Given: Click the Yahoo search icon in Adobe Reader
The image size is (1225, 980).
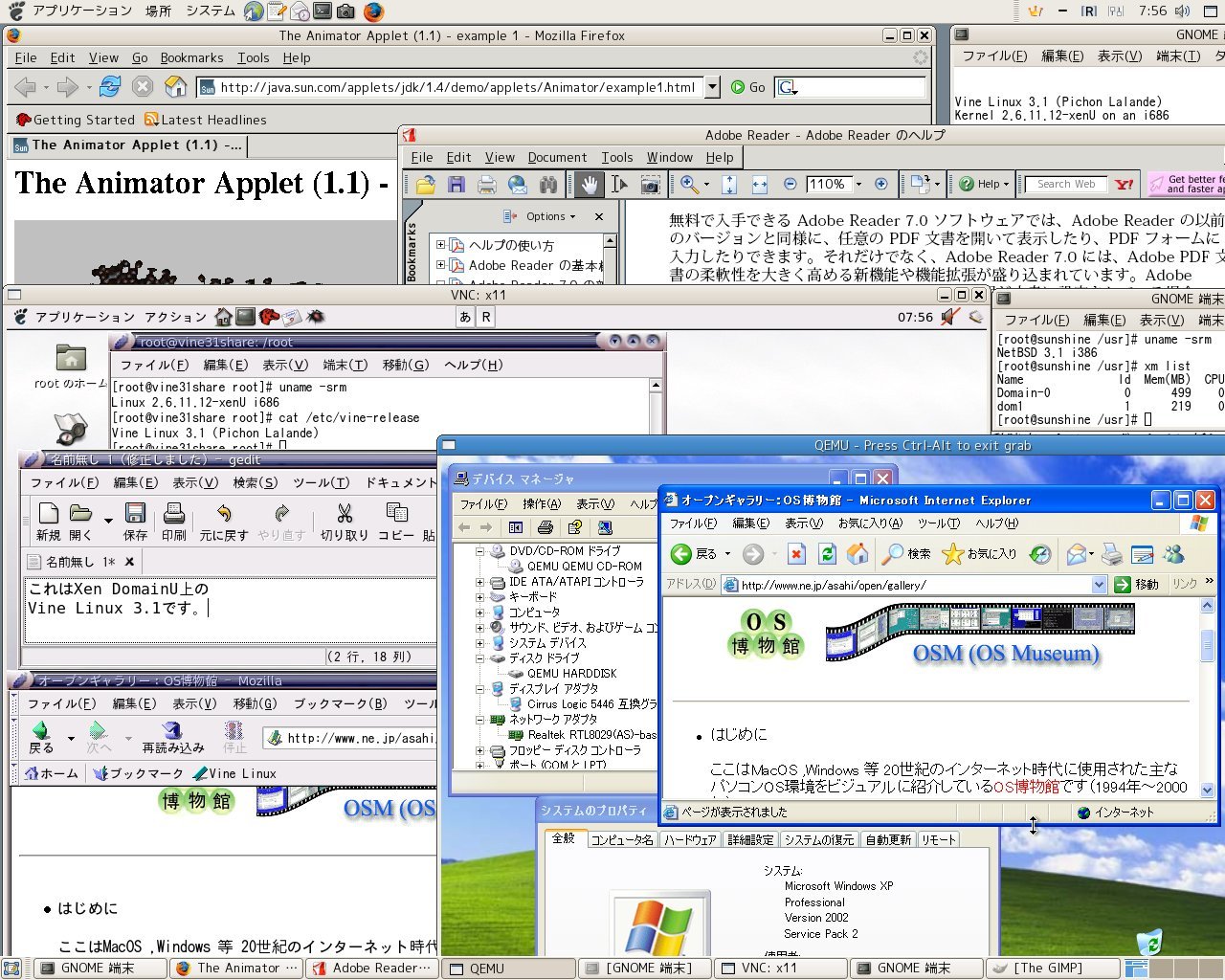Looking at the screenshot, I should (x=1125, y=184).
